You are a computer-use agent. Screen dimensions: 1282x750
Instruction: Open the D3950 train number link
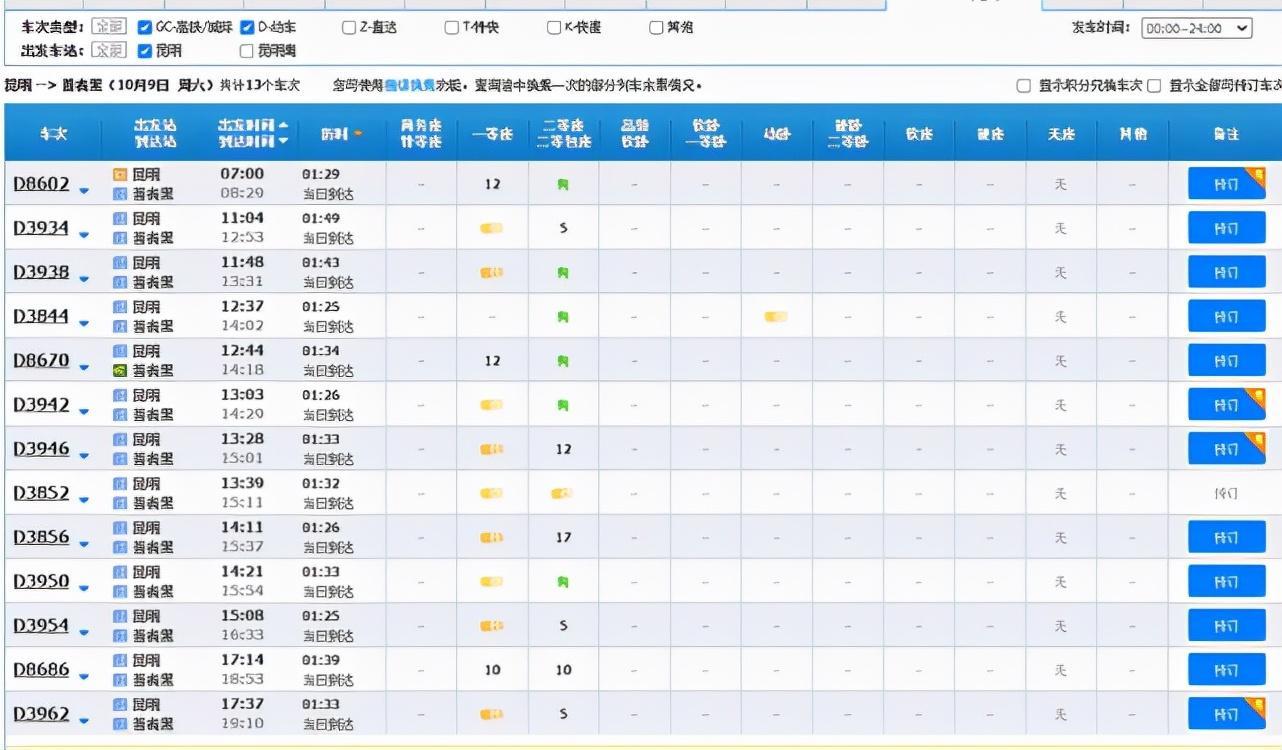(x=41, y=581)
